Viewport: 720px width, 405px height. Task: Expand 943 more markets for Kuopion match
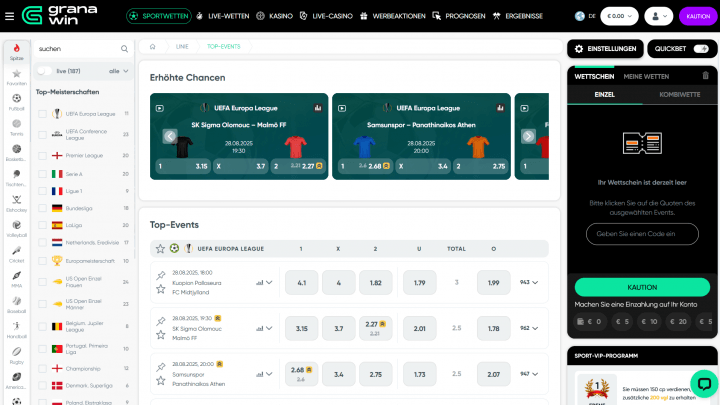point(529,282)
